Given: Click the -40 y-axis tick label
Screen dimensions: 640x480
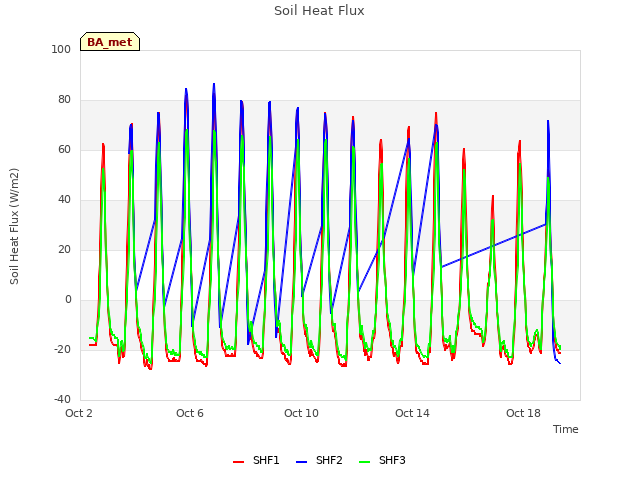Looking at the screenshot, I should click(62, 400).
